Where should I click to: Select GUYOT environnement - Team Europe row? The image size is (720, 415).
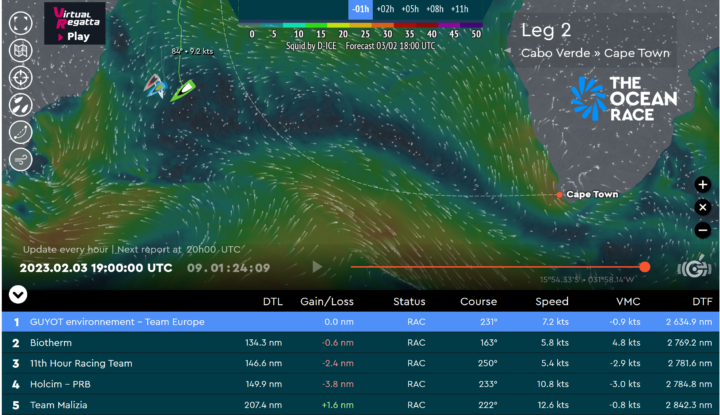[x=360, y=322]
